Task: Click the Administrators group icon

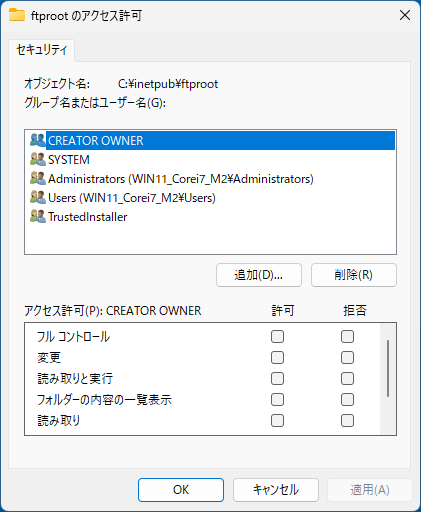Action: point(38,178)
